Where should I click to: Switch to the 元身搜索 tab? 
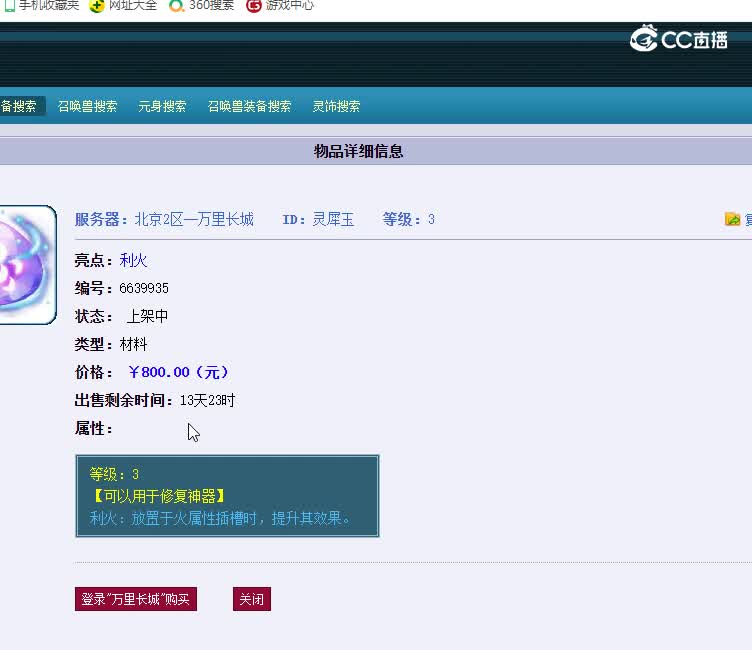[x=162, y=106]
